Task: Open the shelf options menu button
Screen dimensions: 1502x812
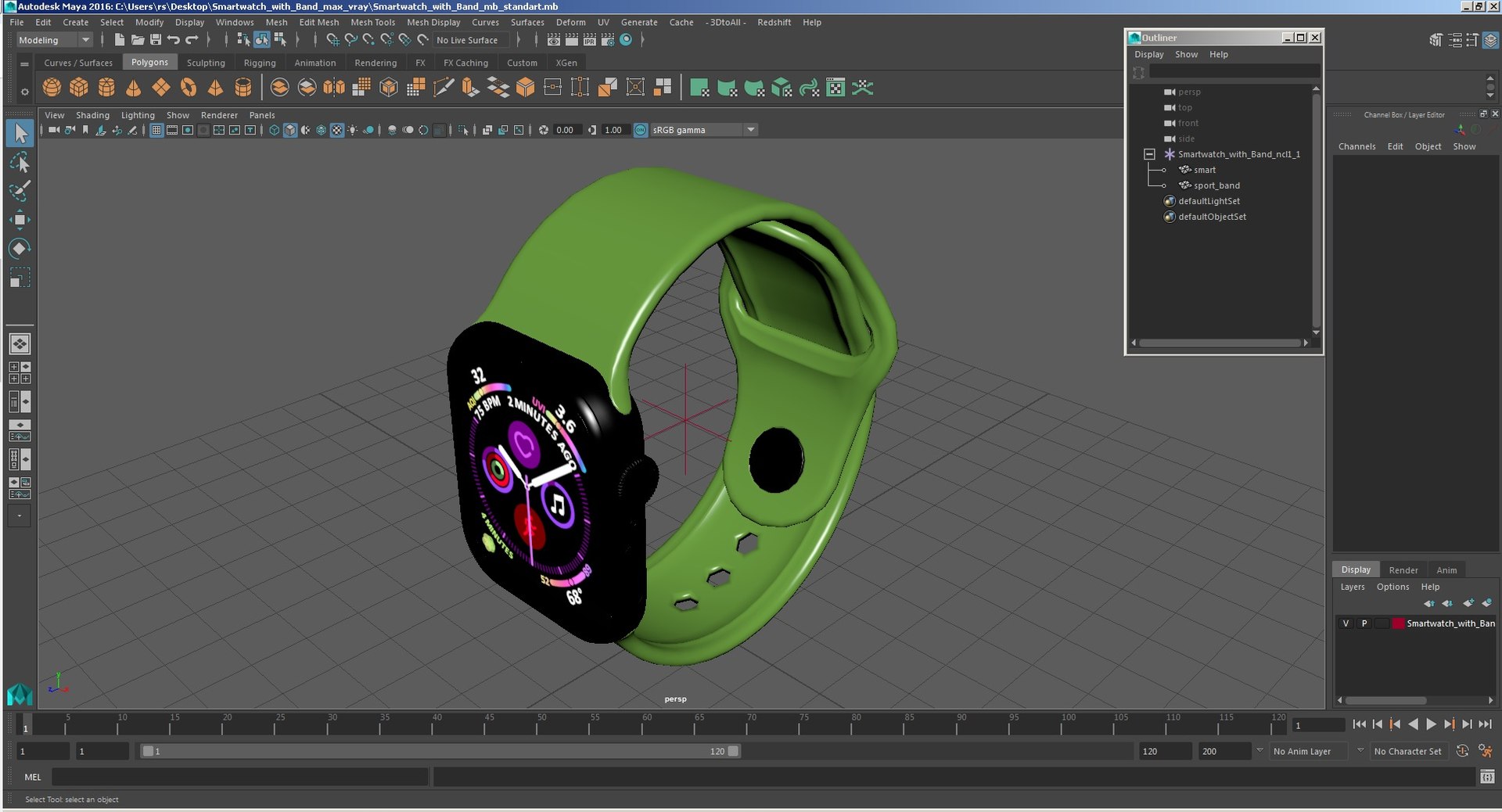Action: (x=24, y=92)
